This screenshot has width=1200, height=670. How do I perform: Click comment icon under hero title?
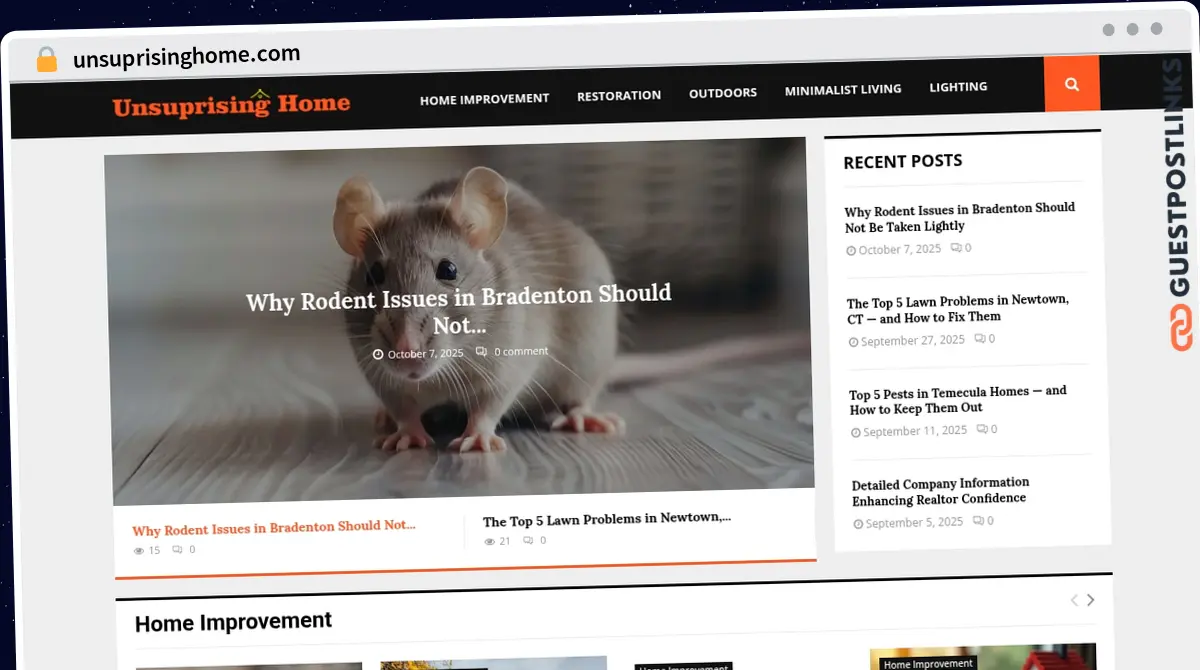pos(481,352)
